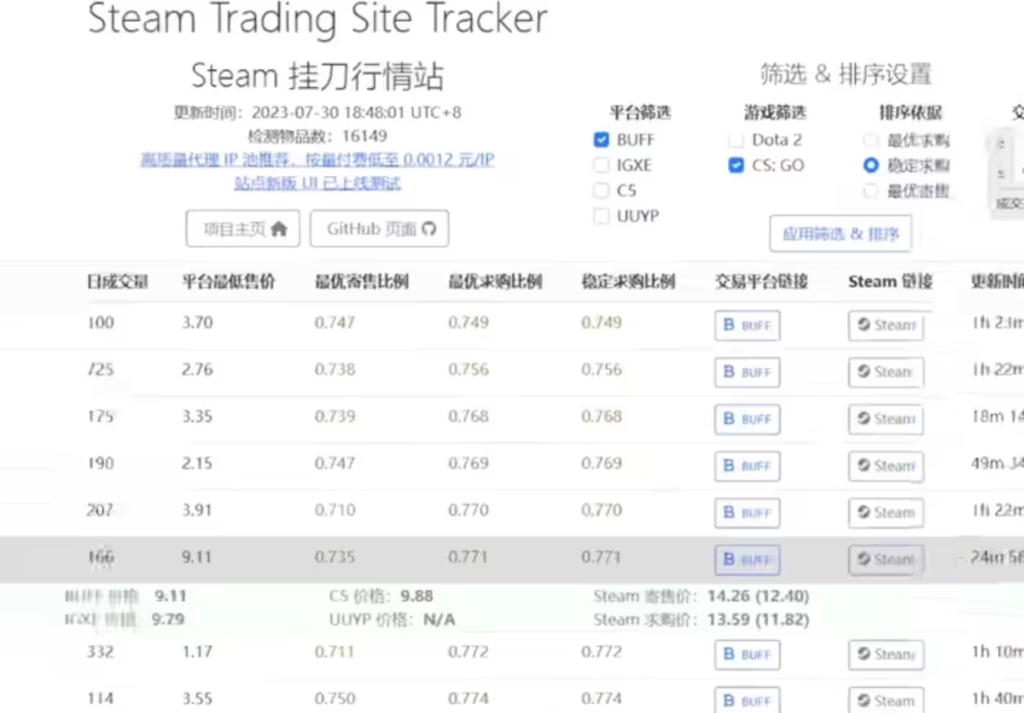Click the 应用筛选 & 排序 apply button

point(840,234)
